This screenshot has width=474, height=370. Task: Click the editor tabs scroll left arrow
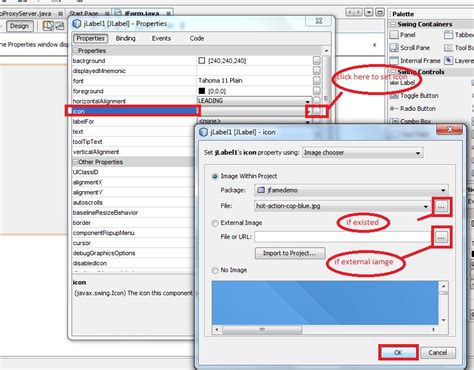tap(350, 12)
